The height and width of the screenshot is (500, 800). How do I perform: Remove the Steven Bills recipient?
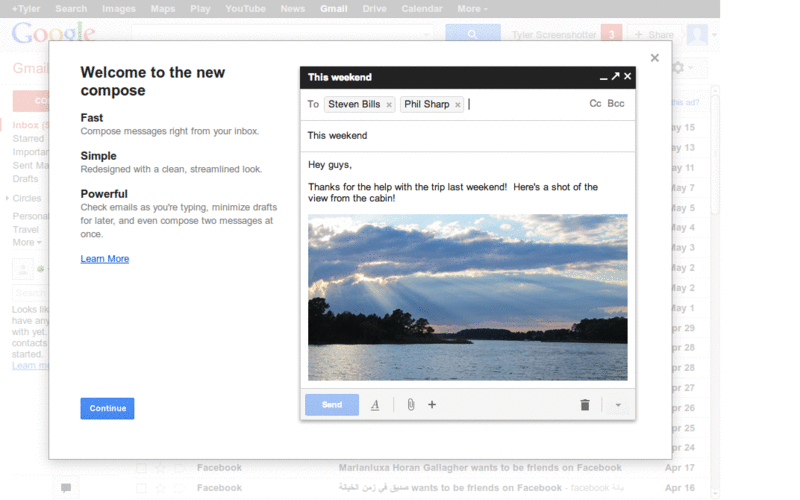tap(389, 105)
